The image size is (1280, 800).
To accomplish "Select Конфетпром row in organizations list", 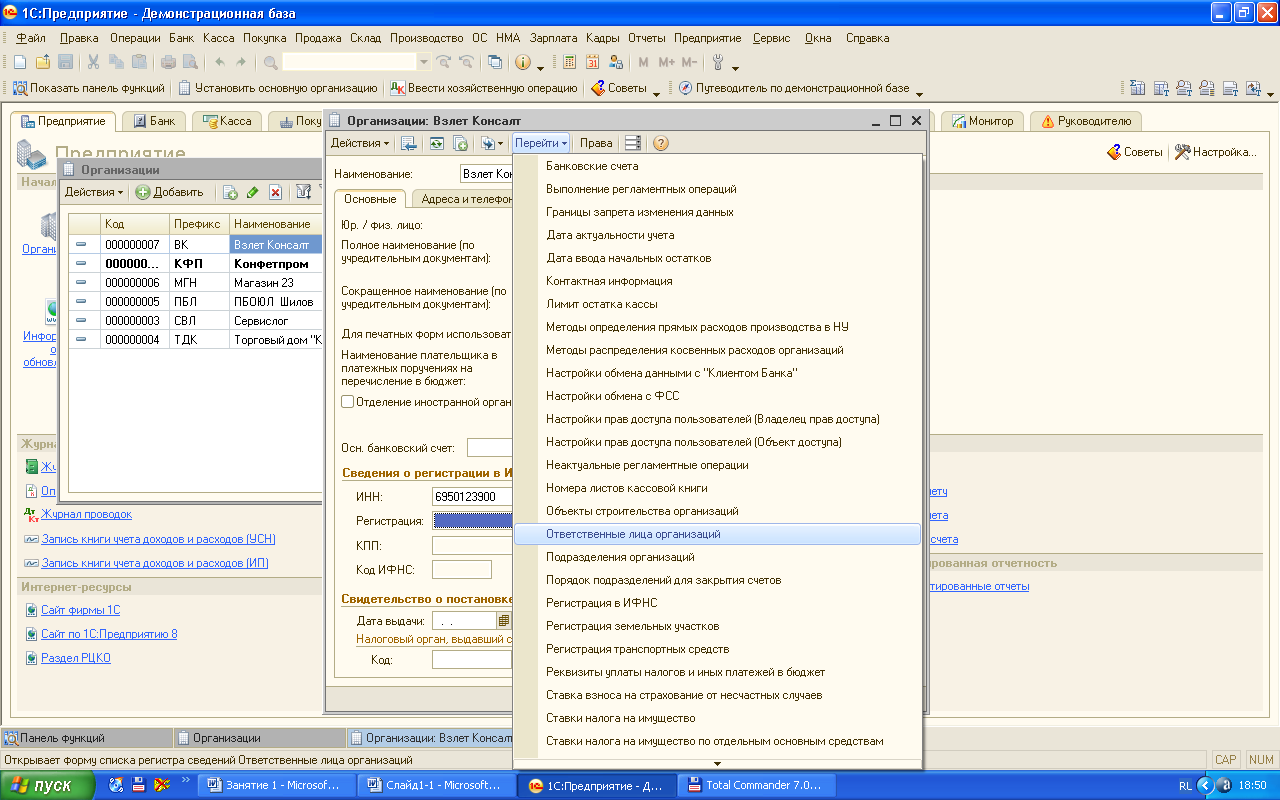I will click(x=195, y=264).
